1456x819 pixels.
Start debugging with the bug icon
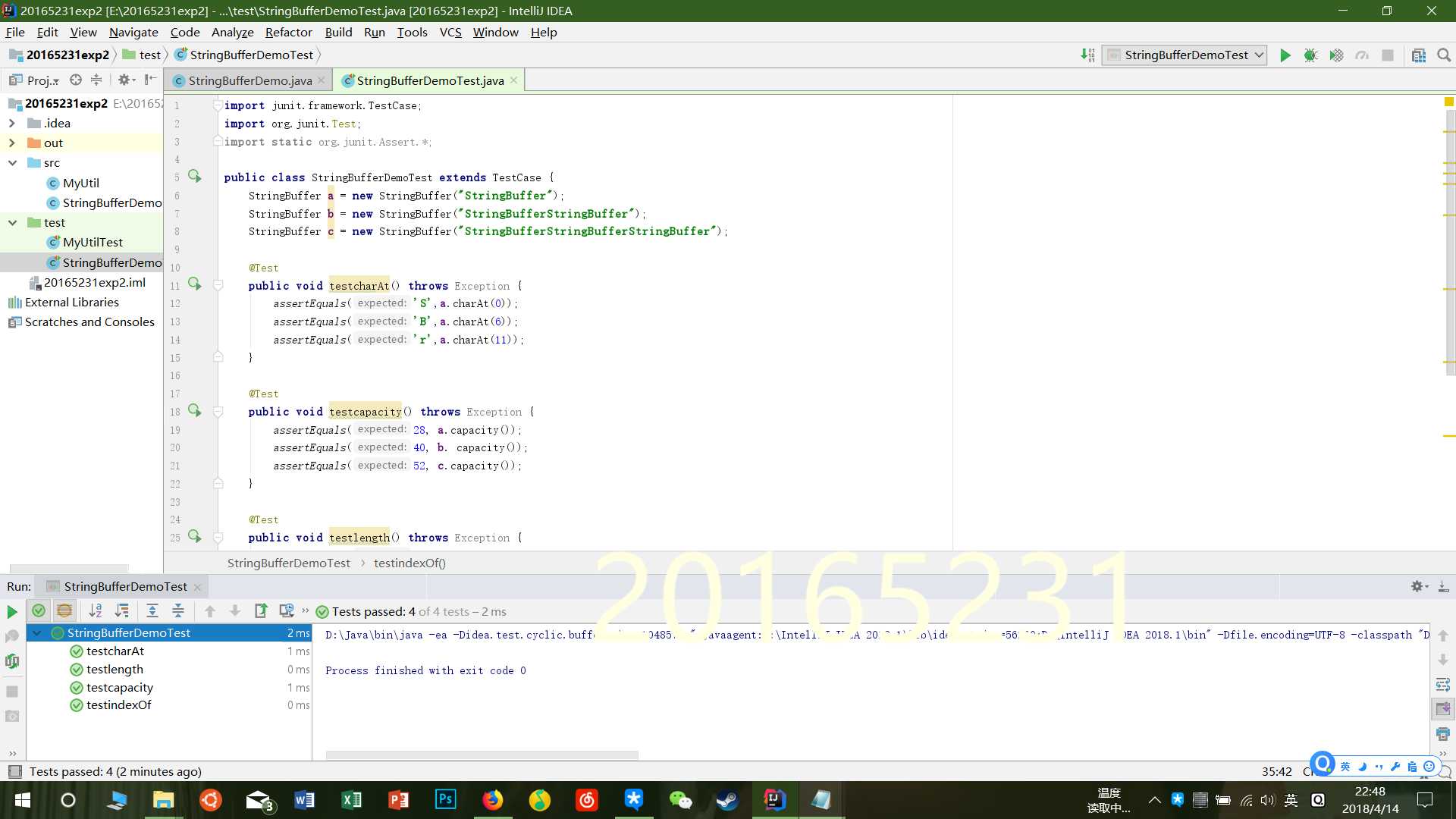click(x=1310, y=55)
